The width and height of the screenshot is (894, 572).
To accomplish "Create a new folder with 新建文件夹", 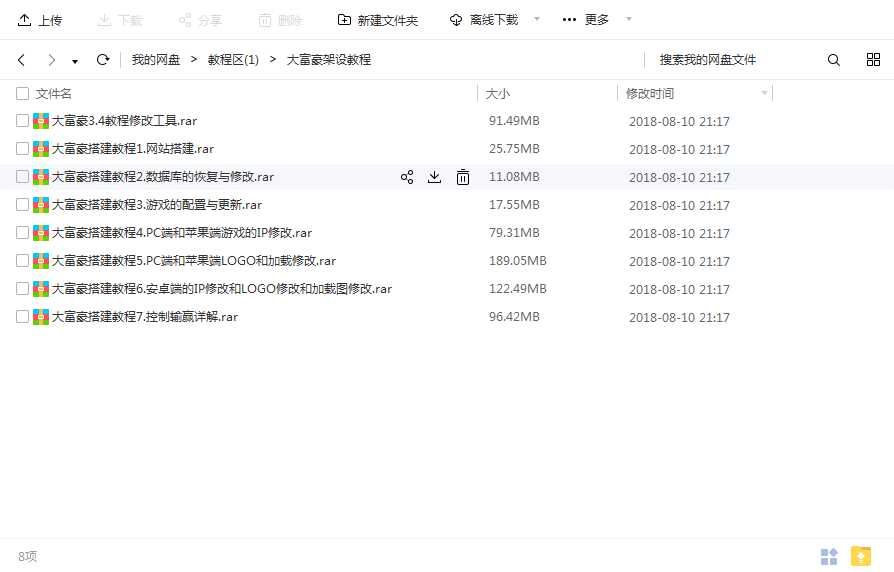I will pyautogui.click(x=377, y=21).
